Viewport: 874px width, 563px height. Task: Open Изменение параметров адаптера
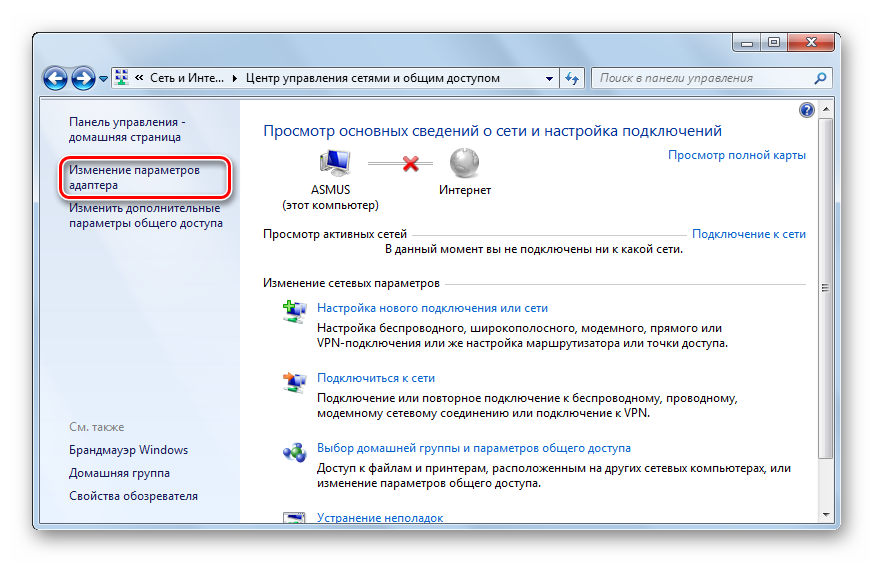[134, 178]
